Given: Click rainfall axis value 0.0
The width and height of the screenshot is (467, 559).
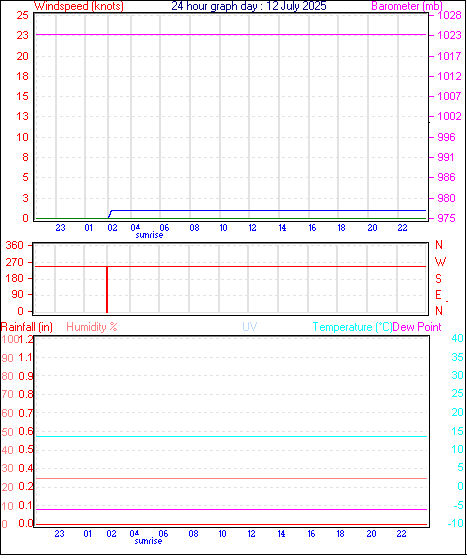Looking at the screenshot, I should (x=25, y=523).
